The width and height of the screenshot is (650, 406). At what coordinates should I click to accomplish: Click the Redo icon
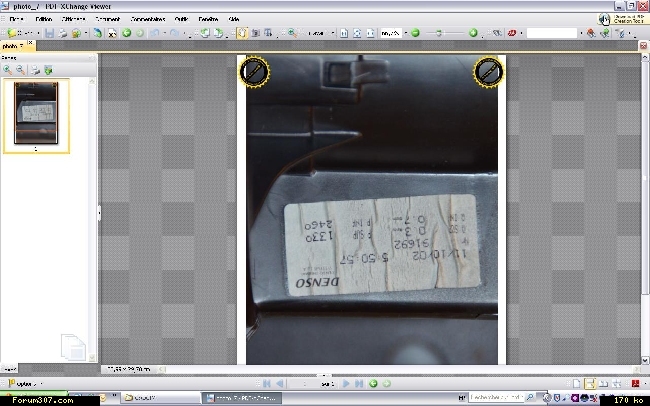[175, 33]
